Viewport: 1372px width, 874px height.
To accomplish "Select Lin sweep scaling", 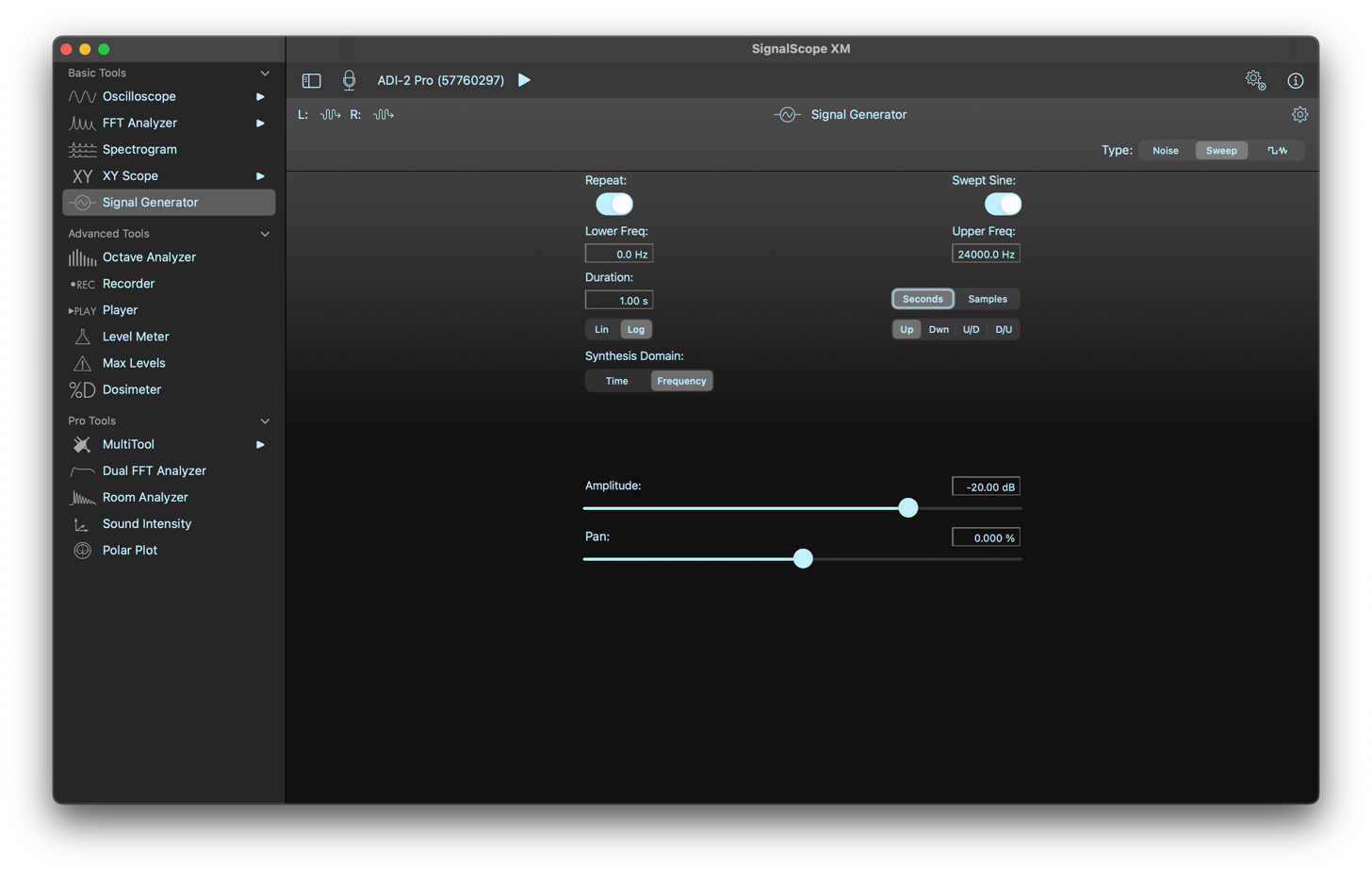I will [601, 329].
